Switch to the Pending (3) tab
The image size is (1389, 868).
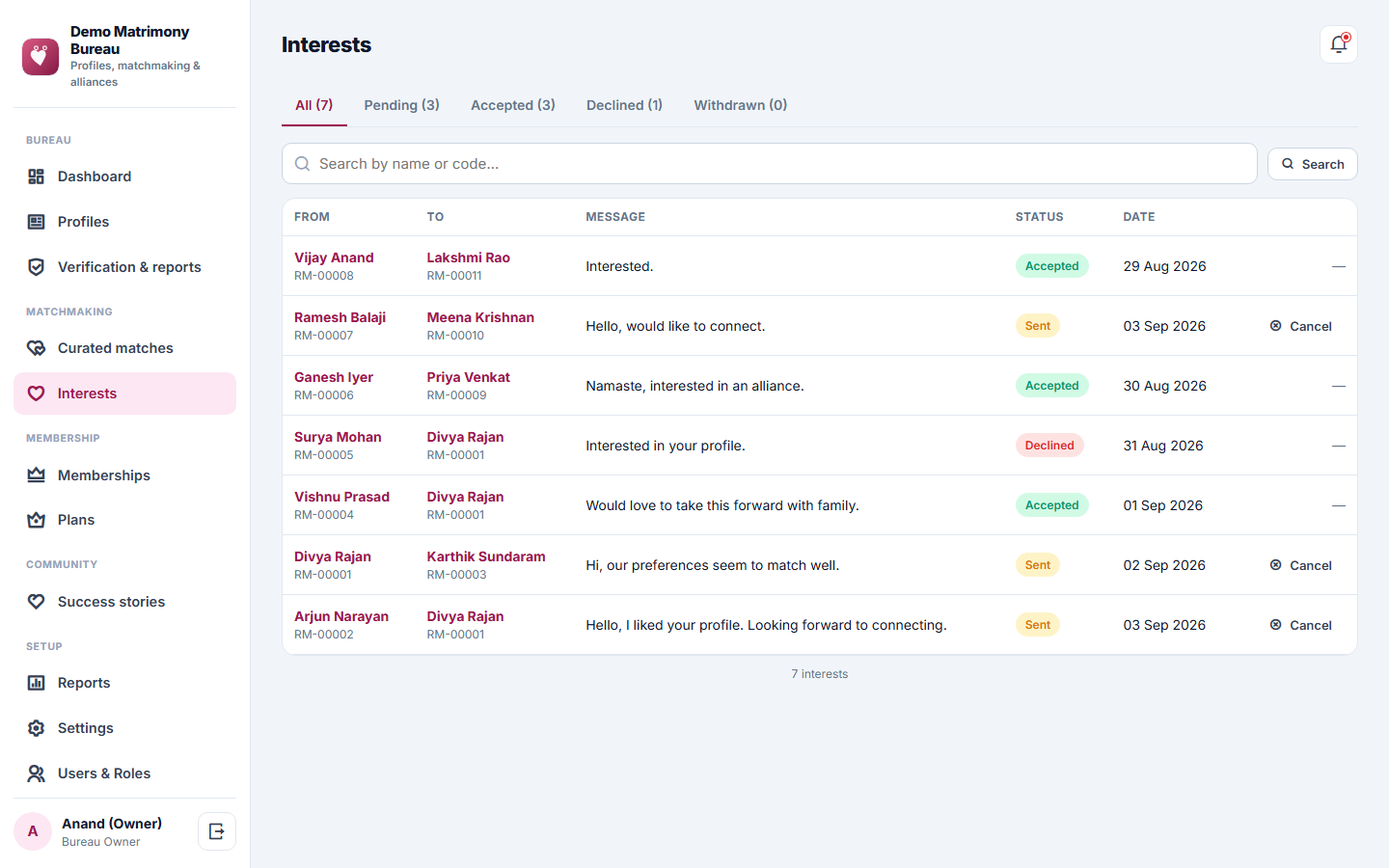[x=401, y=105]
